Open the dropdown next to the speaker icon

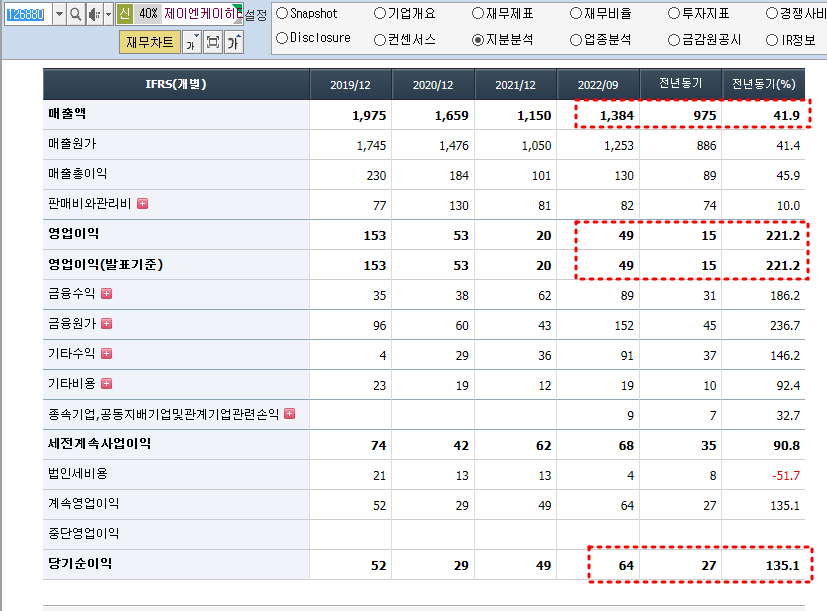click(x=108, y=14)
